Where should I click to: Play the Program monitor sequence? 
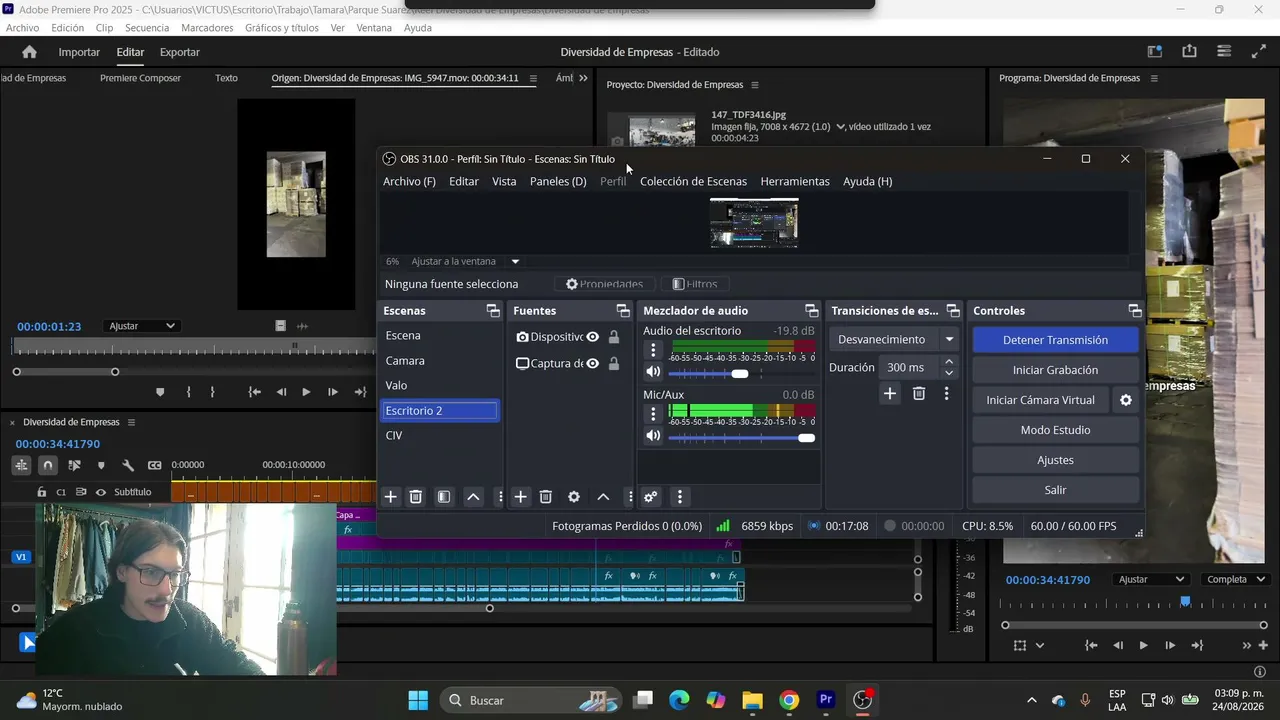click(x=1143, y=646)
